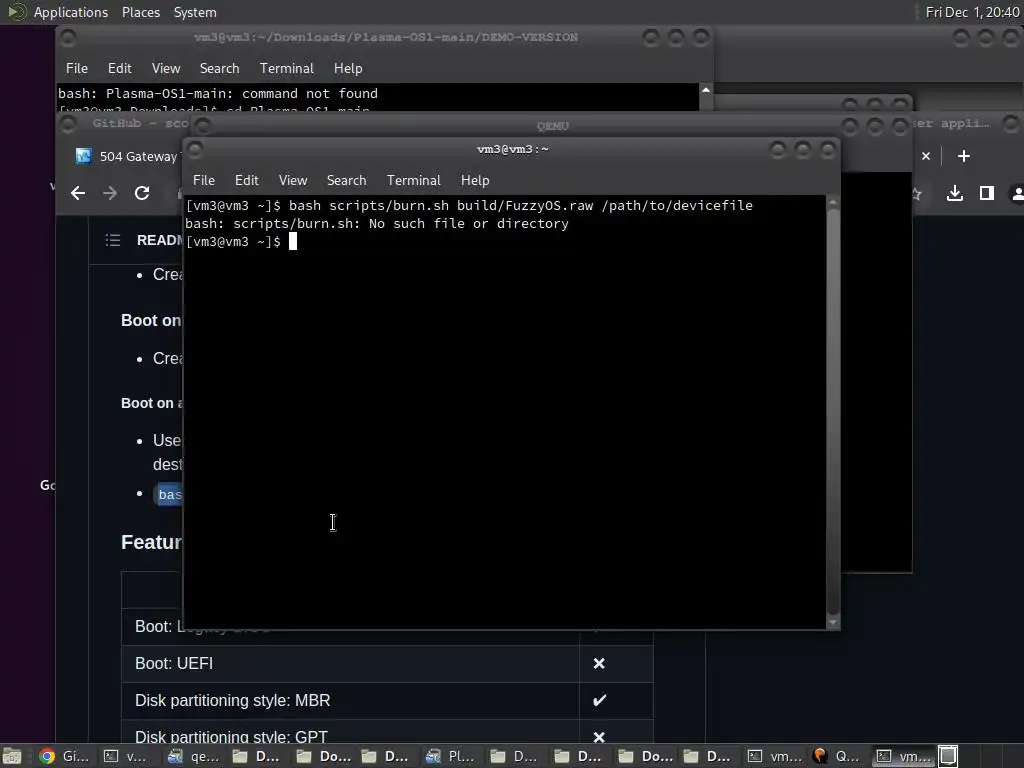
Task: Reload the browser page
Action: pyautogui.click(x=142, y=193)
